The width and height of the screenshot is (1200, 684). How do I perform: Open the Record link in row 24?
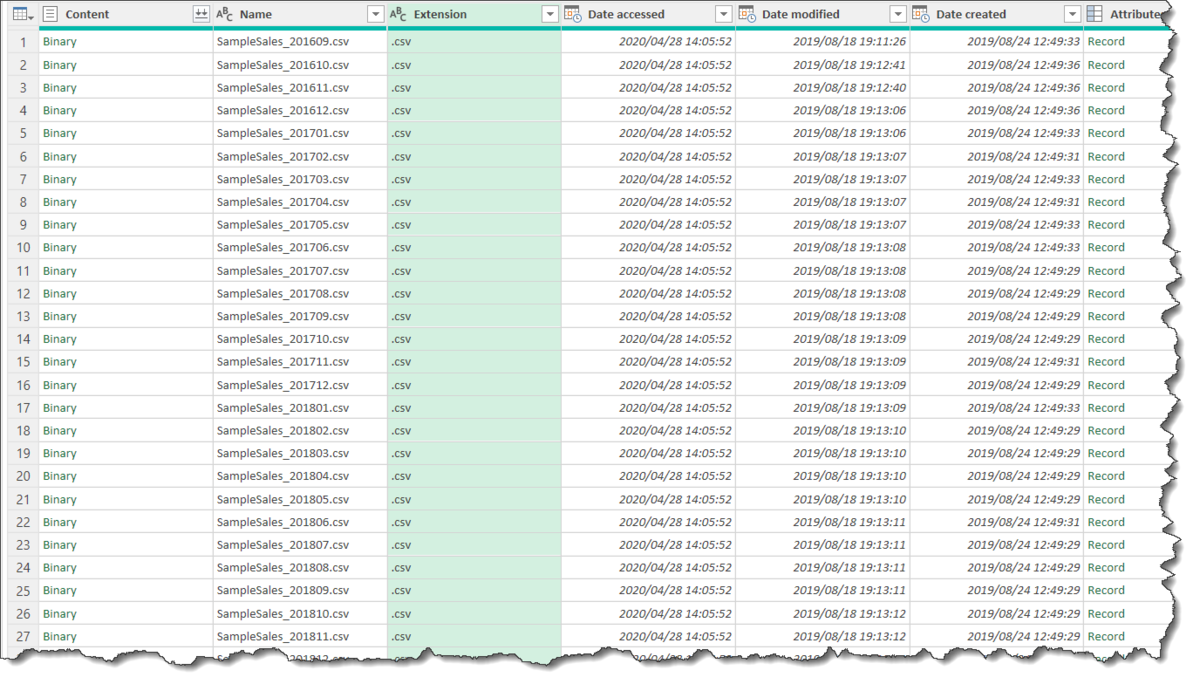point(1106,568)
